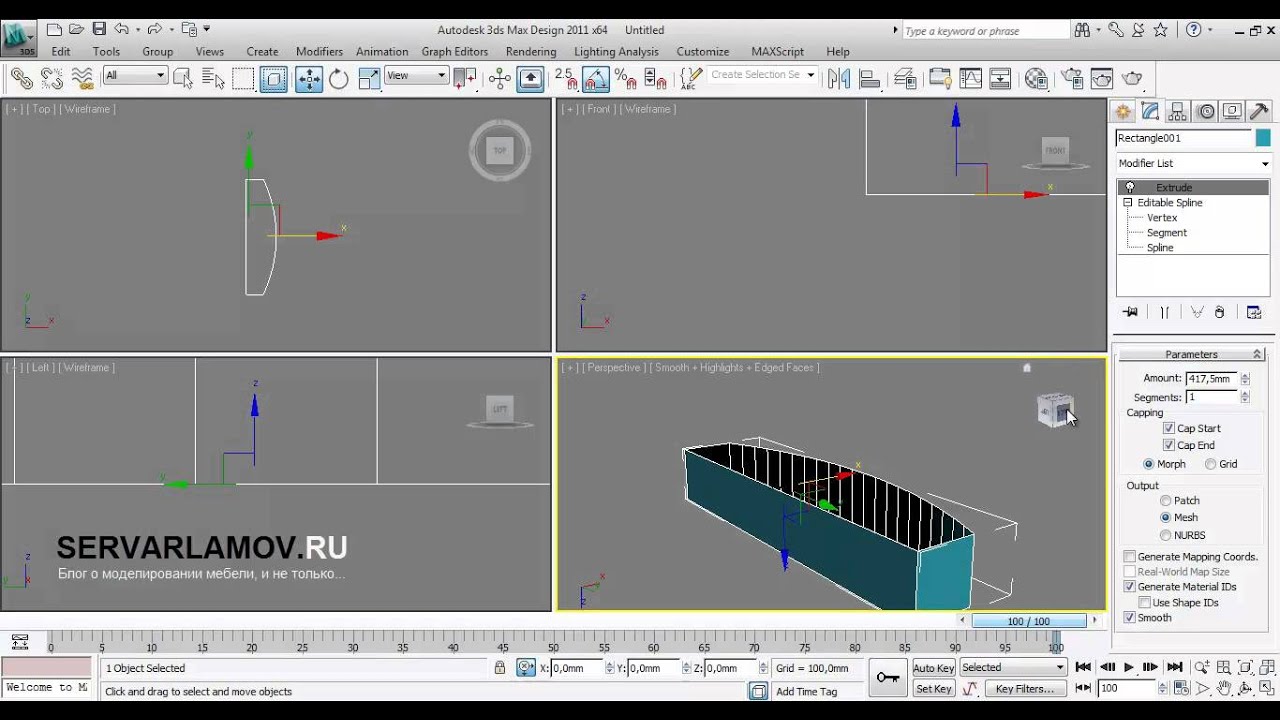The height and width of the screenshot is (720, 1280).
Task: Toggle the Extrude modifier lightbulb
Action: 1131,187
